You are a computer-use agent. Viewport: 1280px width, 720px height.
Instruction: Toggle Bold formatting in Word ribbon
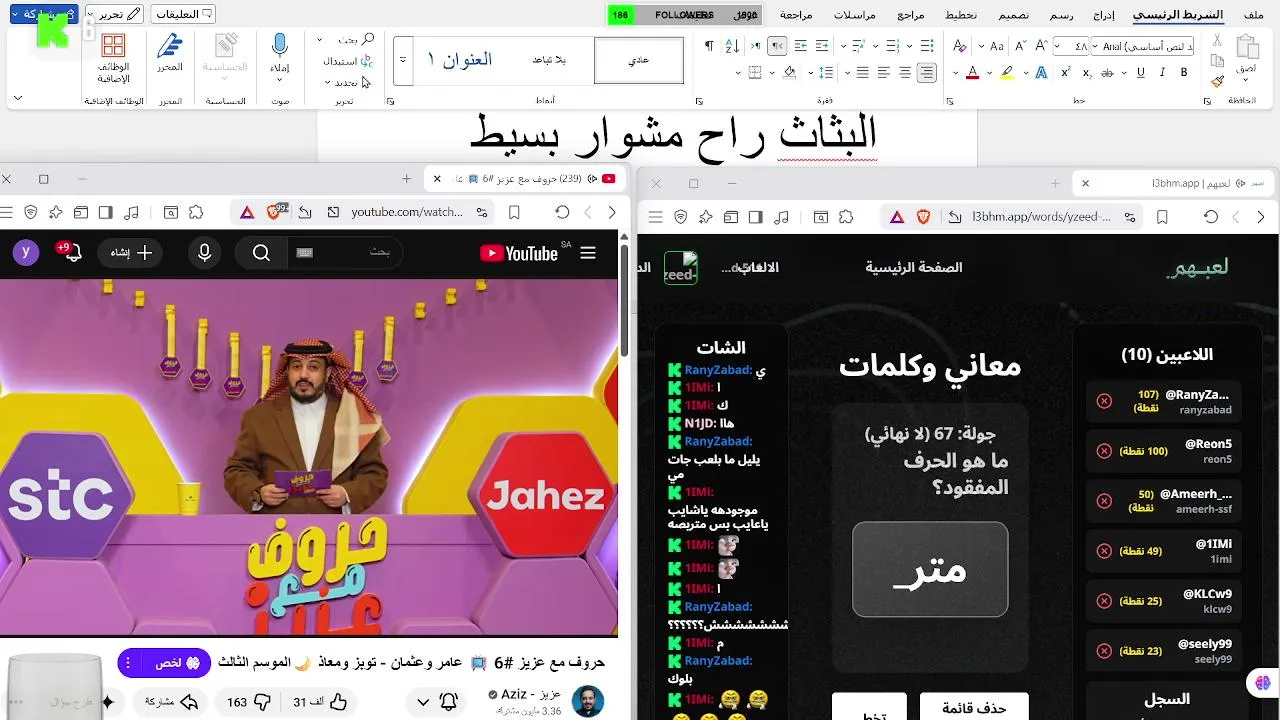pos(1184,72)
